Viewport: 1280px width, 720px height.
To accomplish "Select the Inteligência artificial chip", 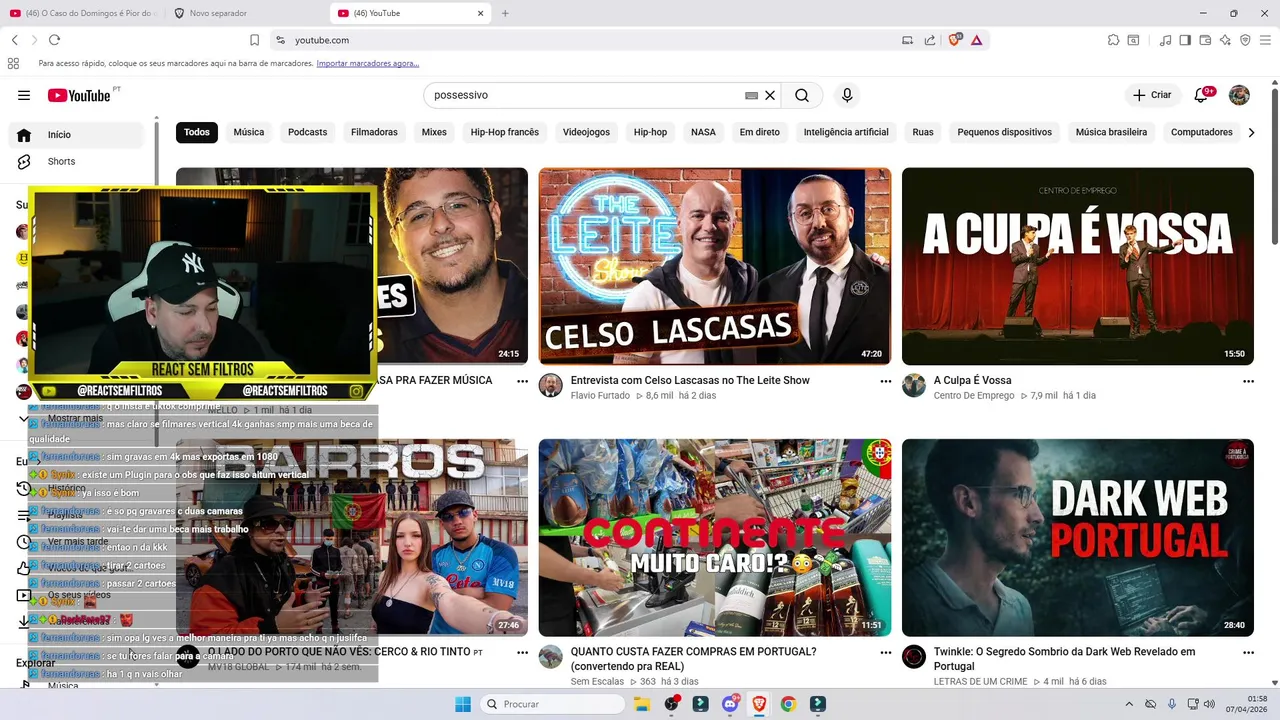I will pos(846,132).
